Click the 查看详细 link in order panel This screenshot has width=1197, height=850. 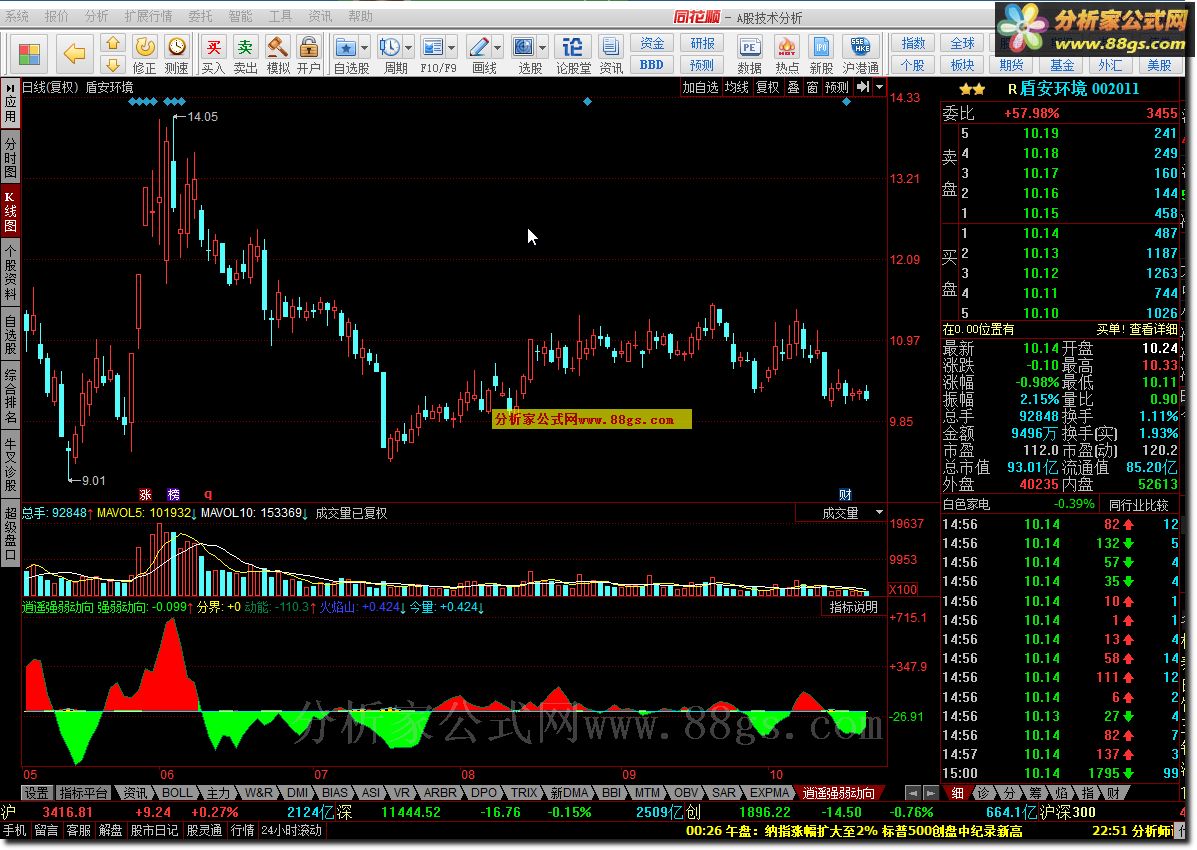(x=1153, y=329)
